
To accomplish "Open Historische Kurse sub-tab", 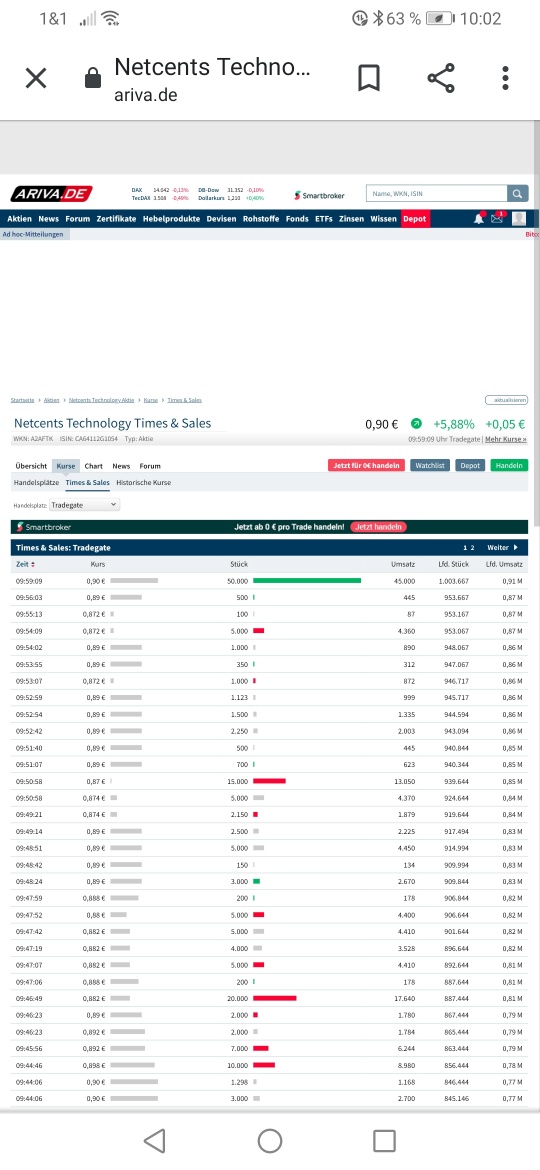I will tap(143, 483).
